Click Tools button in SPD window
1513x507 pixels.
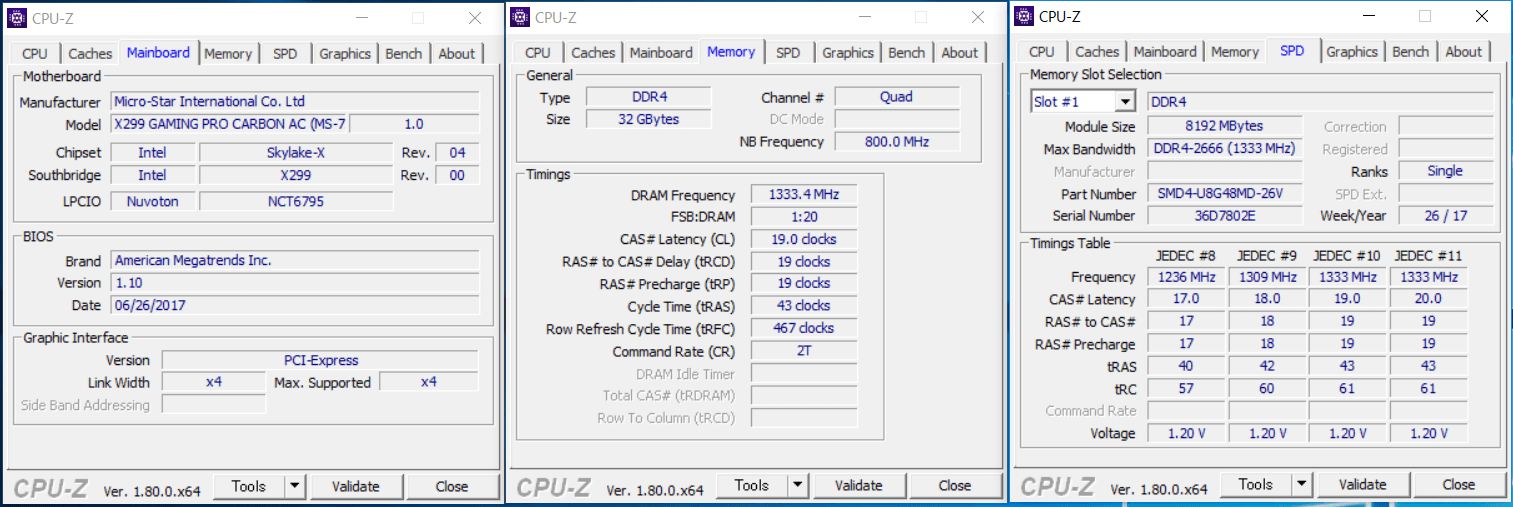pos(1255,484)
